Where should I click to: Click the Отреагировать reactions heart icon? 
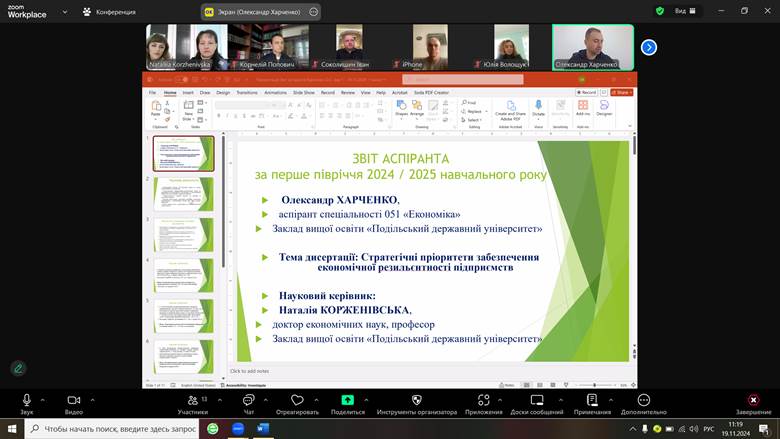point(297,401)
